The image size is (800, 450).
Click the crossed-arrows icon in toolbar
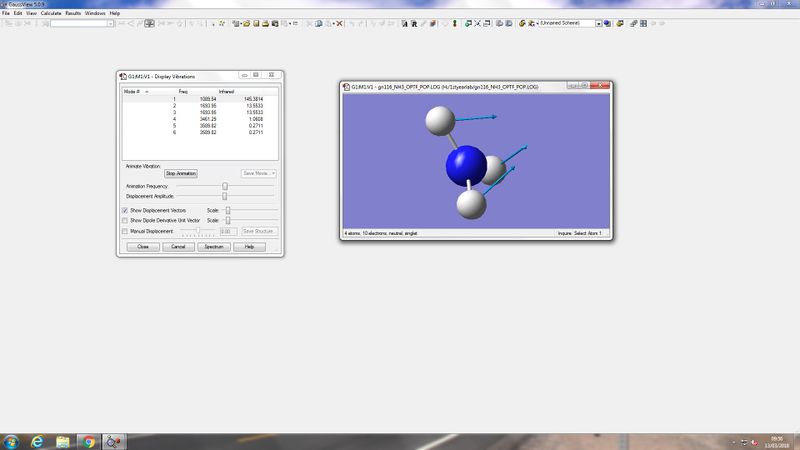click(478, 23)
